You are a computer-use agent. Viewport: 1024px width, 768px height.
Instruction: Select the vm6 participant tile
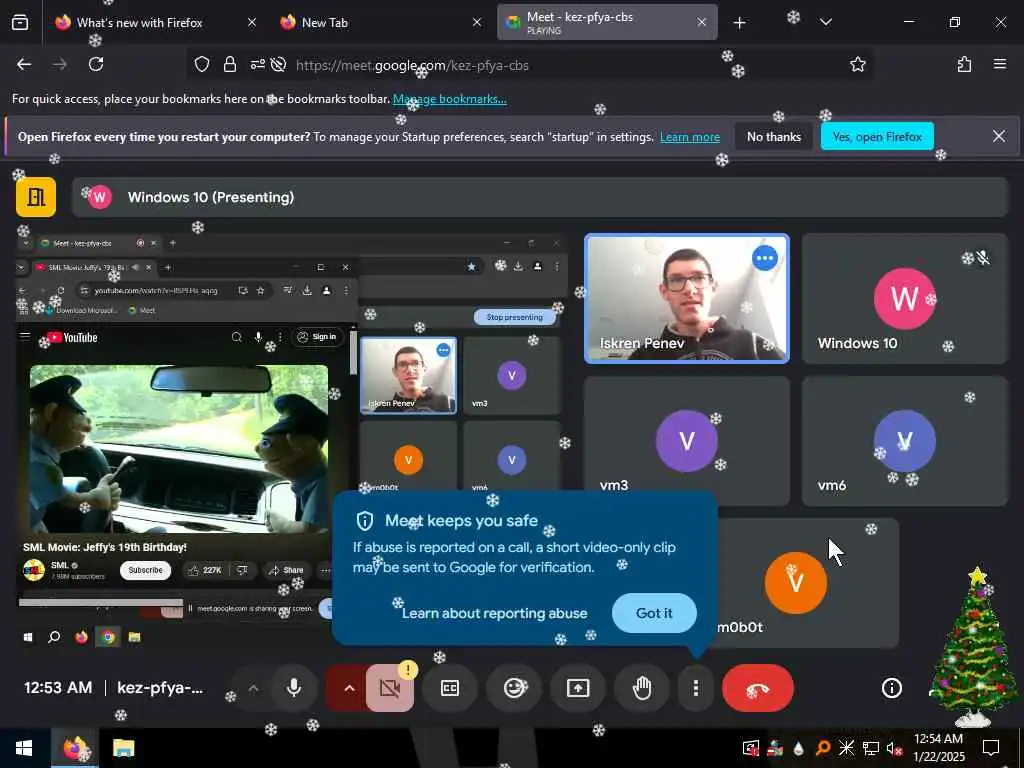tap(904, 441)
